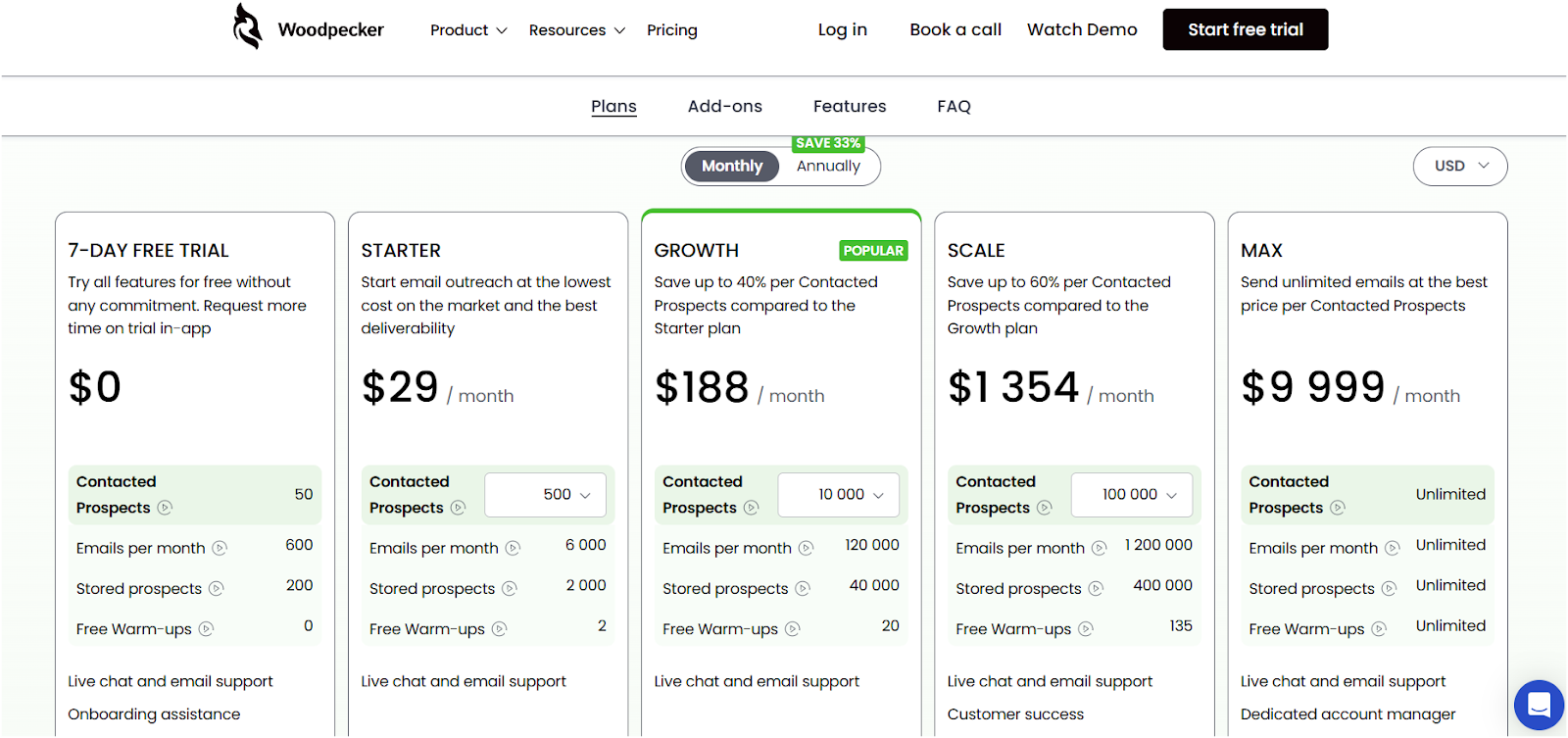Screen dimensions: 1568x738
Task: Click the Woodpecker bird logo
Action: [x=248, y=26]
